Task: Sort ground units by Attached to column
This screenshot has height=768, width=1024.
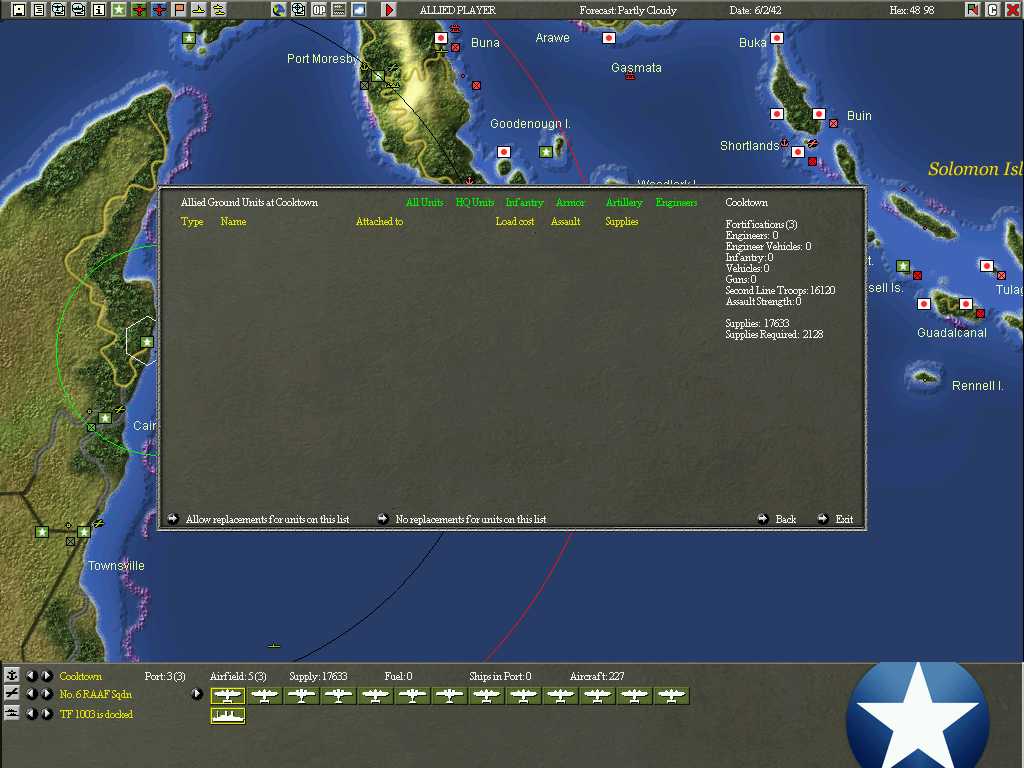Action: pos(379,221)
